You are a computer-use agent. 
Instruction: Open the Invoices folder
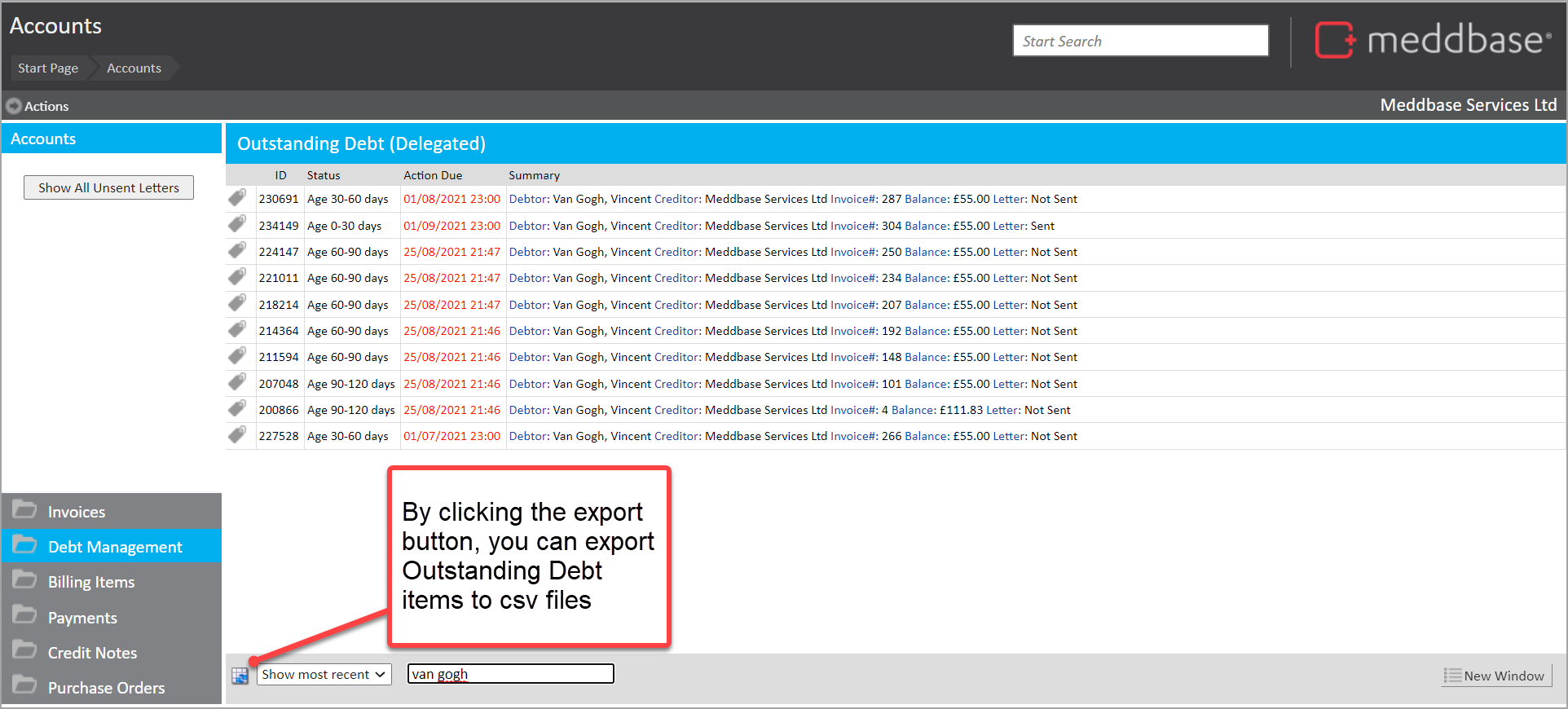76,512
